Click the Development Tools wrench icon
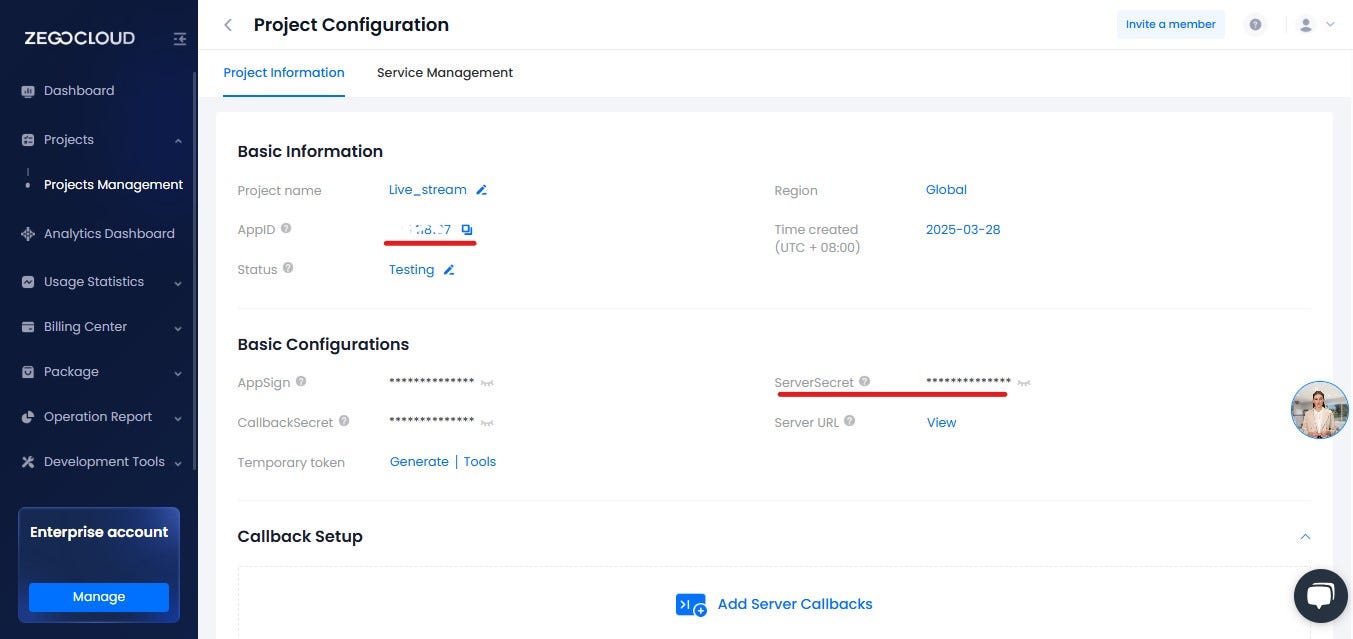 point(28,462)
